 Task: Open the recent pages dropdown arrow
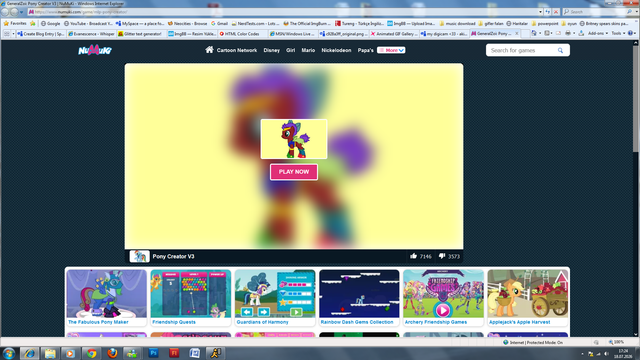point(22,12)
